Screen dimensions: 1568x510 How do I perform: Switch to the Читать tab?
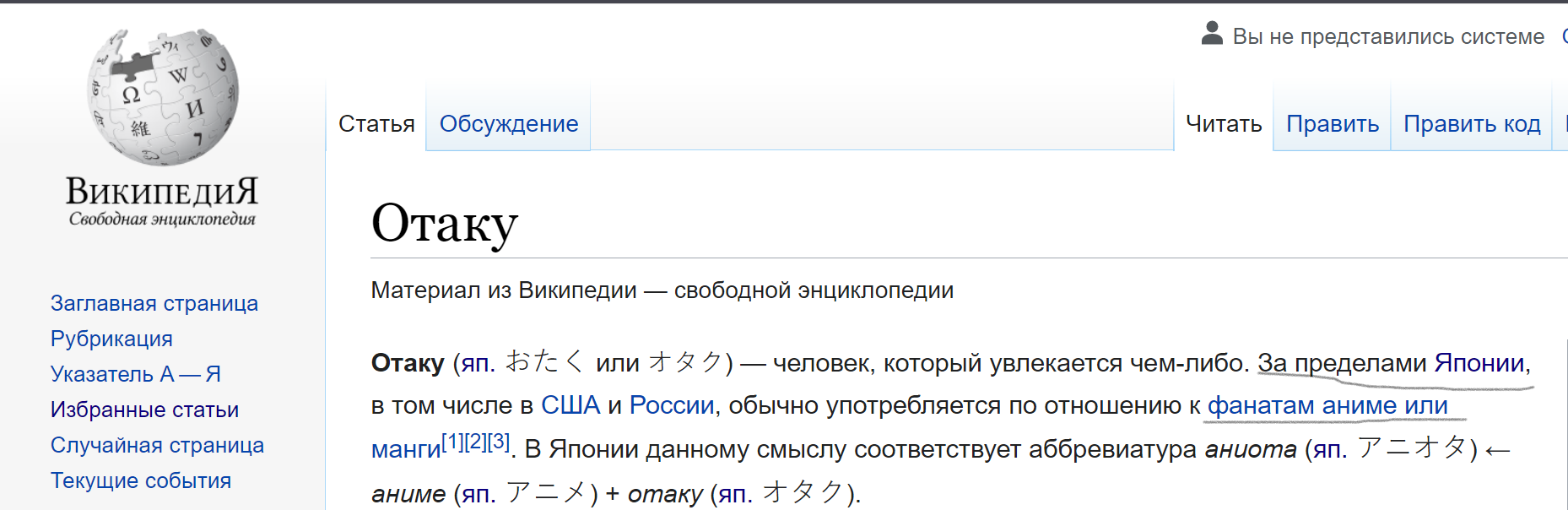1224,124
